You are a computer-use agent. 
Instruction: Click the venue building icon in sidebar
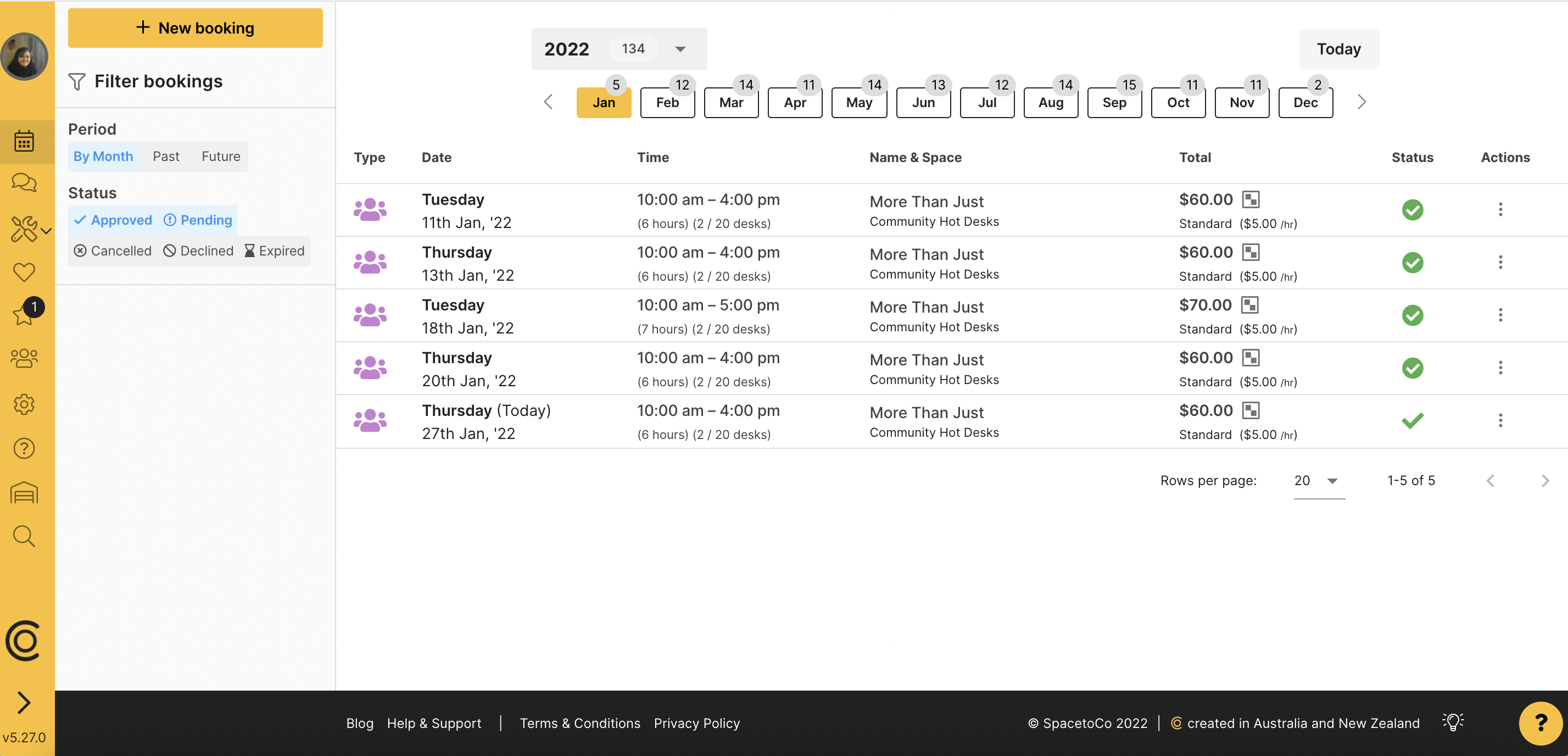click(24, 492)
